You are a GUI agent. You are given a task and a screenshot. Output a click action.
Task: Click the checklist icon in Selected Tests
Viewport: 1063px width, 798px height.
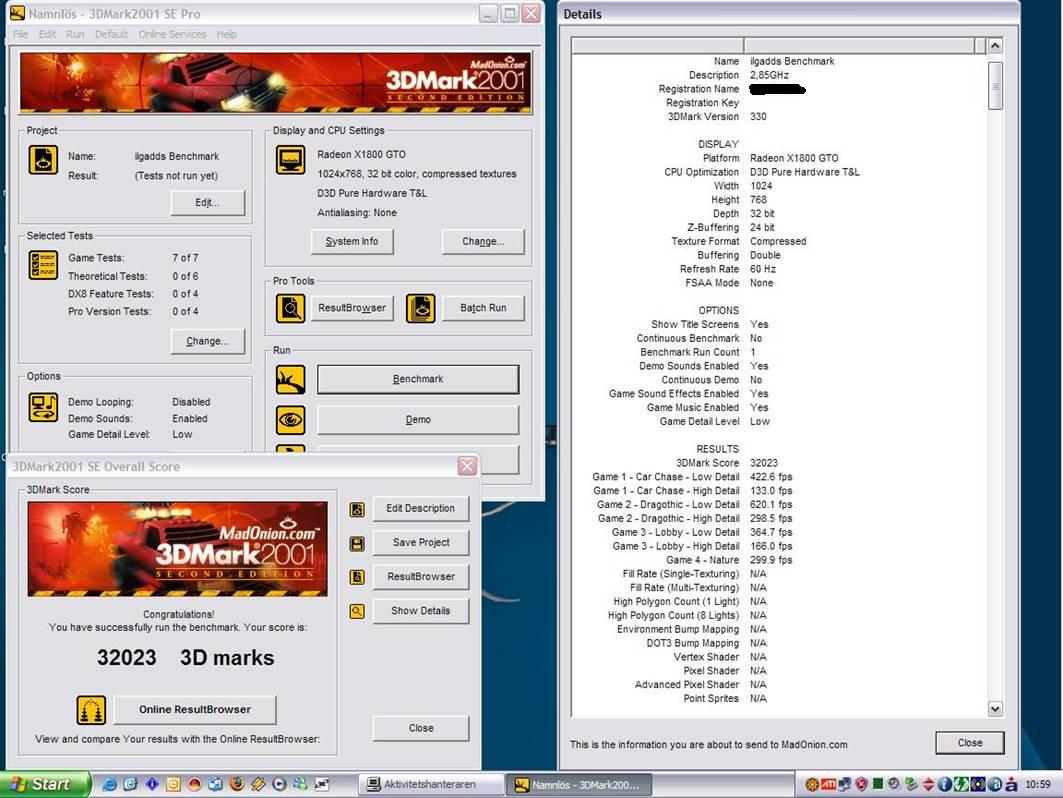[43, 265]
